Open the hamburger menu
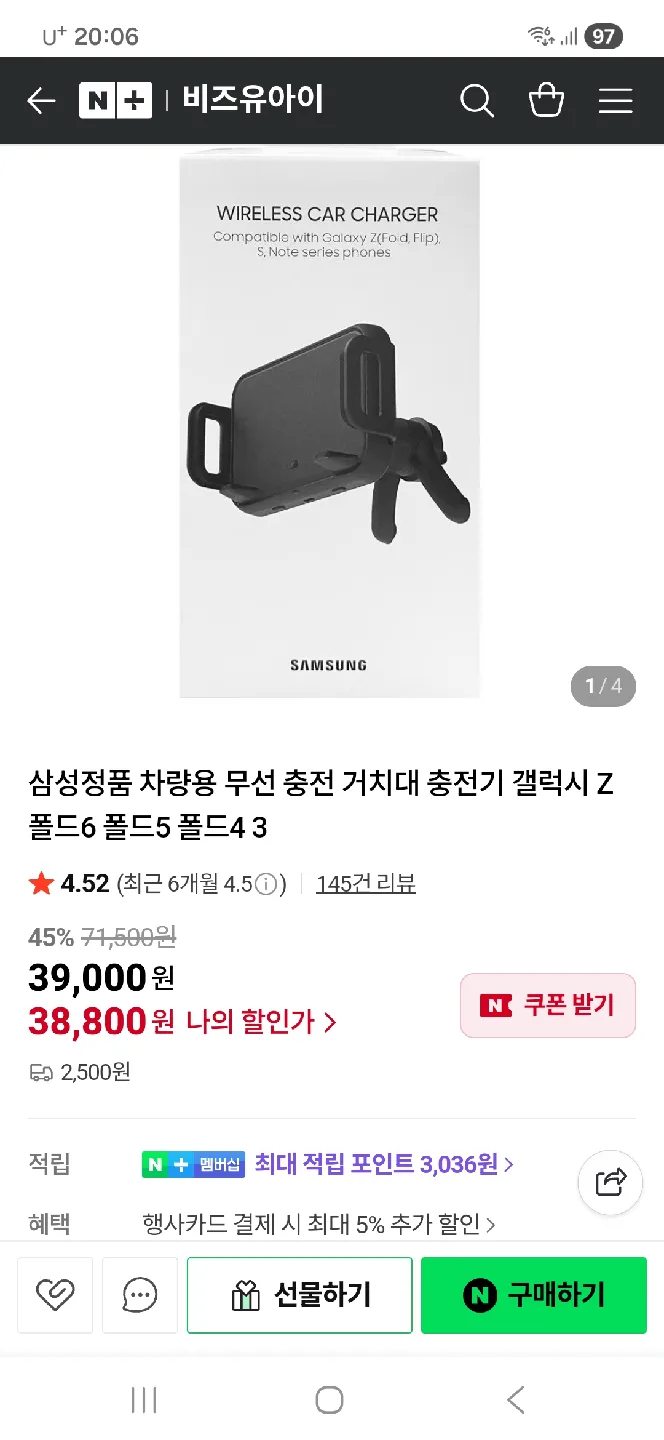664x1440 pixels. click(615, 100)
